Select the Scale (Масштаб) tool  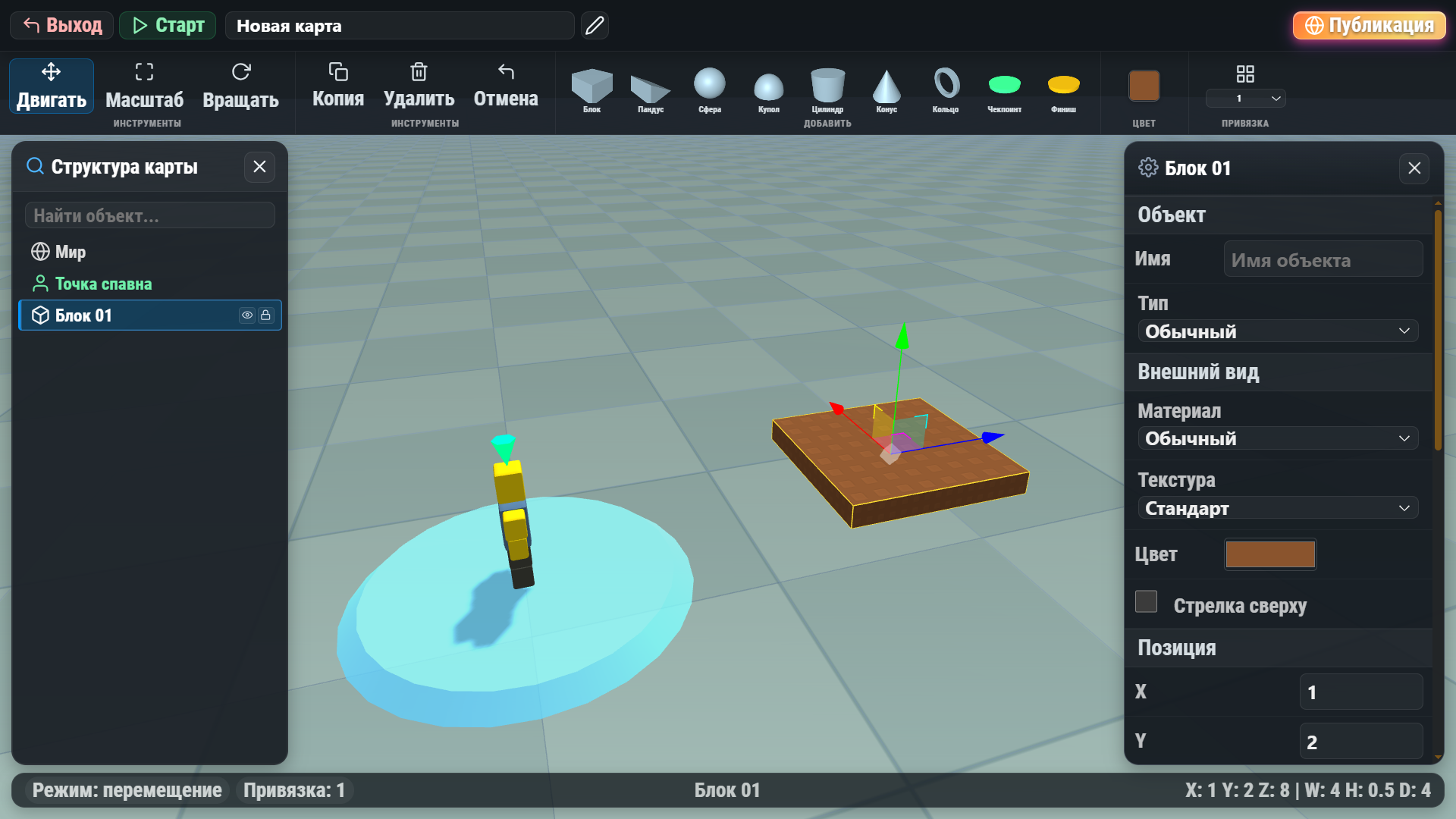click(x=144, y=86)
